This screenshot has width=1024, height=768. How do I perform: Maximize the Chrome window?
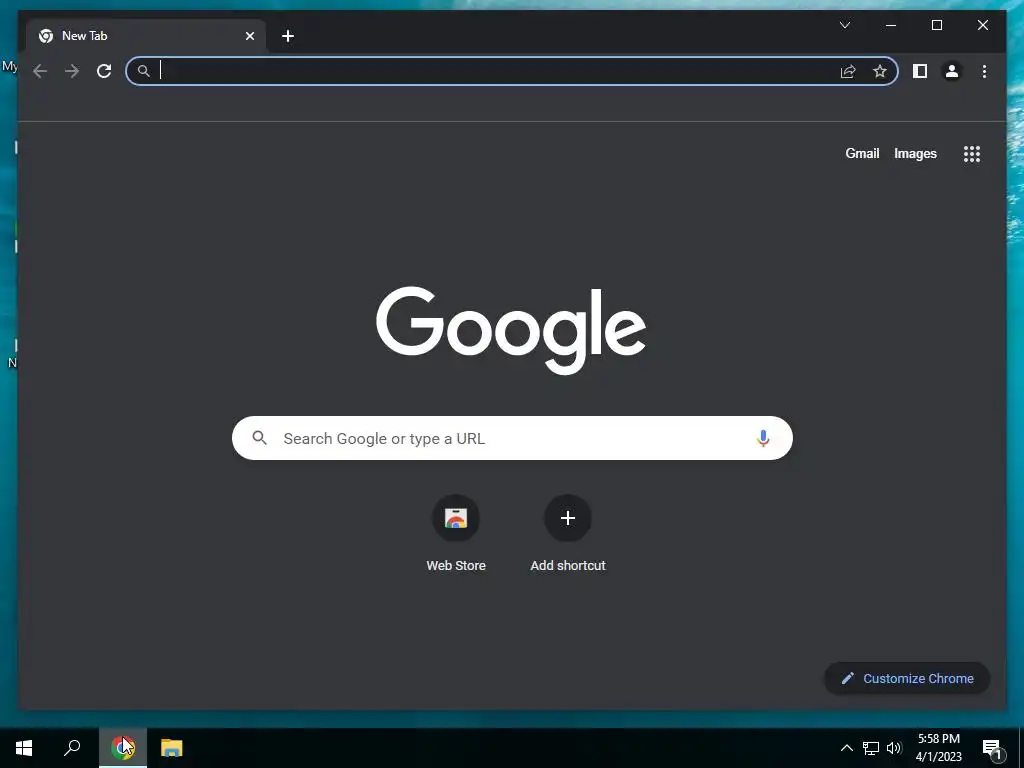click(x=936, y=25)
